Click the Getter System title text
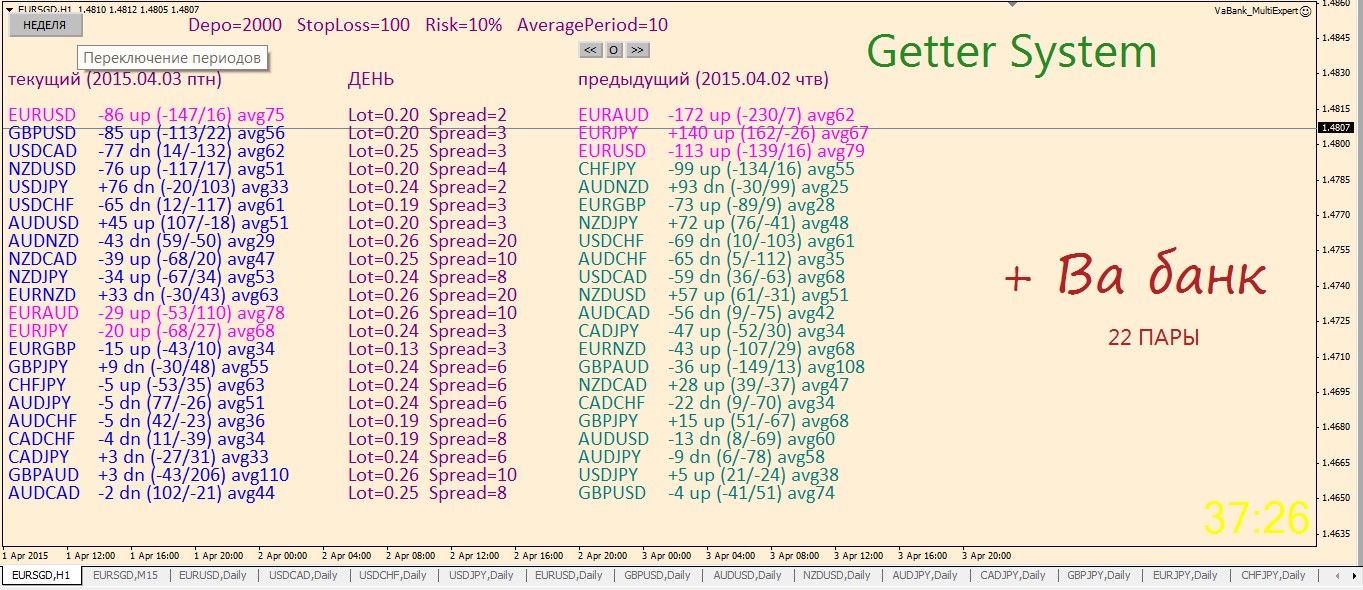 [x=1011, y=52]
